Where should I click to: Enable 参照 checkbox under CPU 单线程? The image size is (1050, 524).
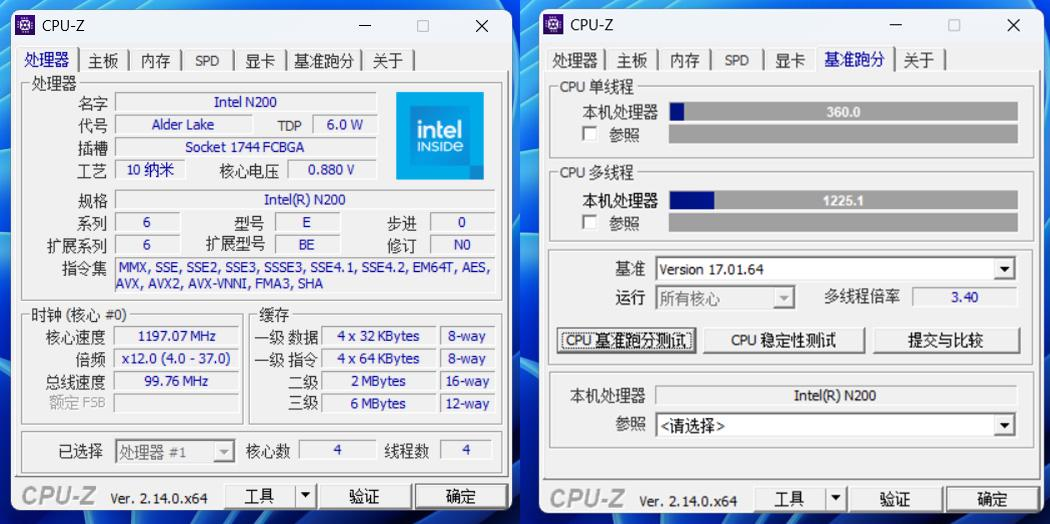590,135
